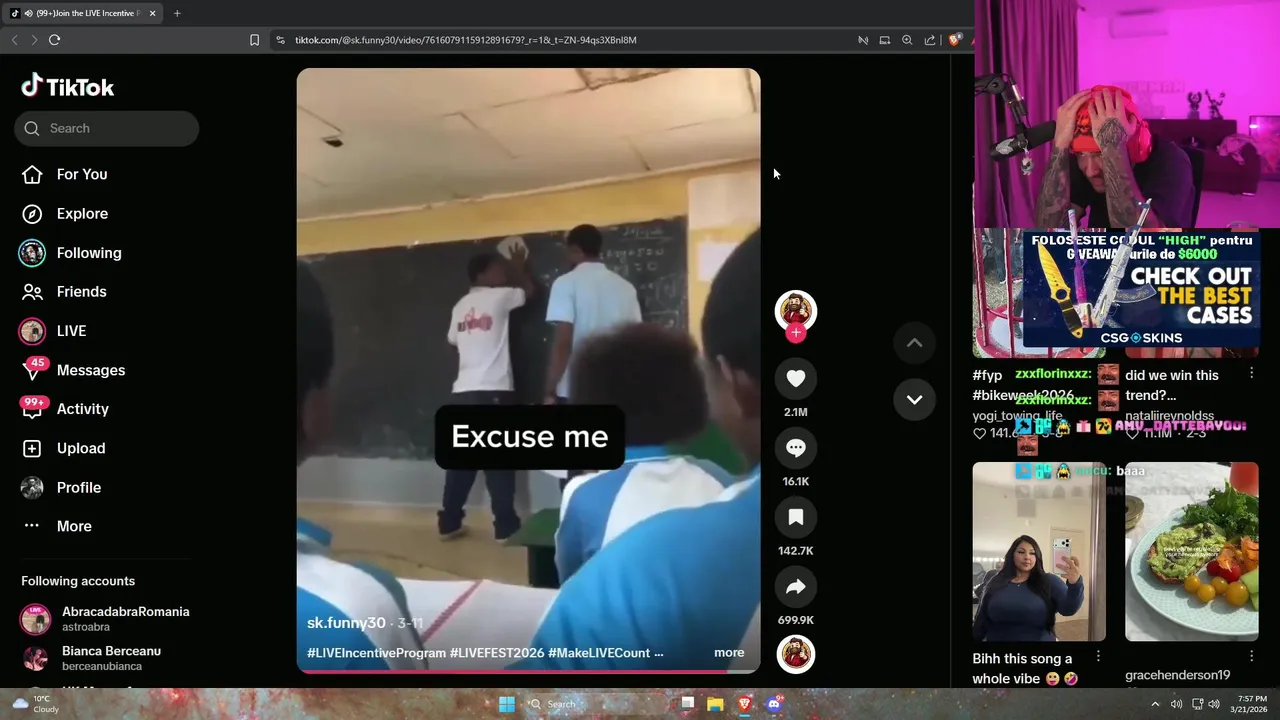Open the Brave Shields lion icon
This screenshot has width=1280, height=720.
coord(955,40)
